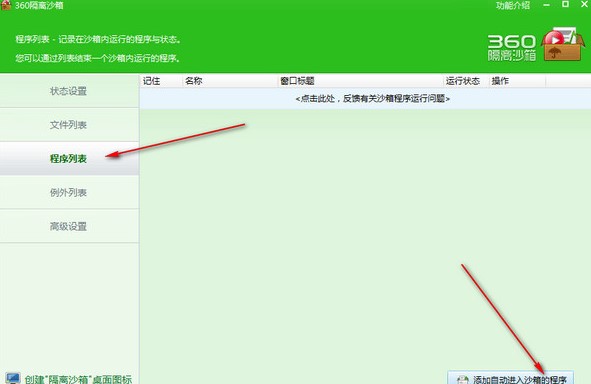Click the 360隔离沙箱 box logo icon
This screenshot has height=384, width=591.
(x=563, y=44)
